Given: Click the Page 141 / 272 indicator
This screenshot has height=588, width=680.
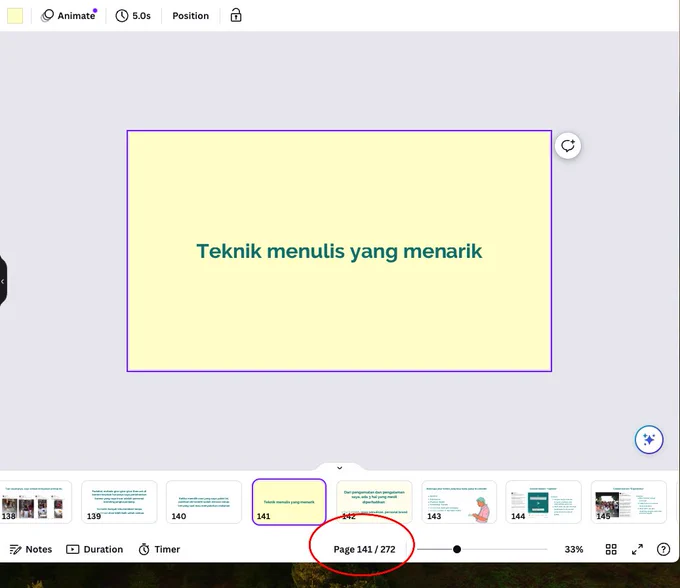Looking at the screenshot, I should click(364, 549).
